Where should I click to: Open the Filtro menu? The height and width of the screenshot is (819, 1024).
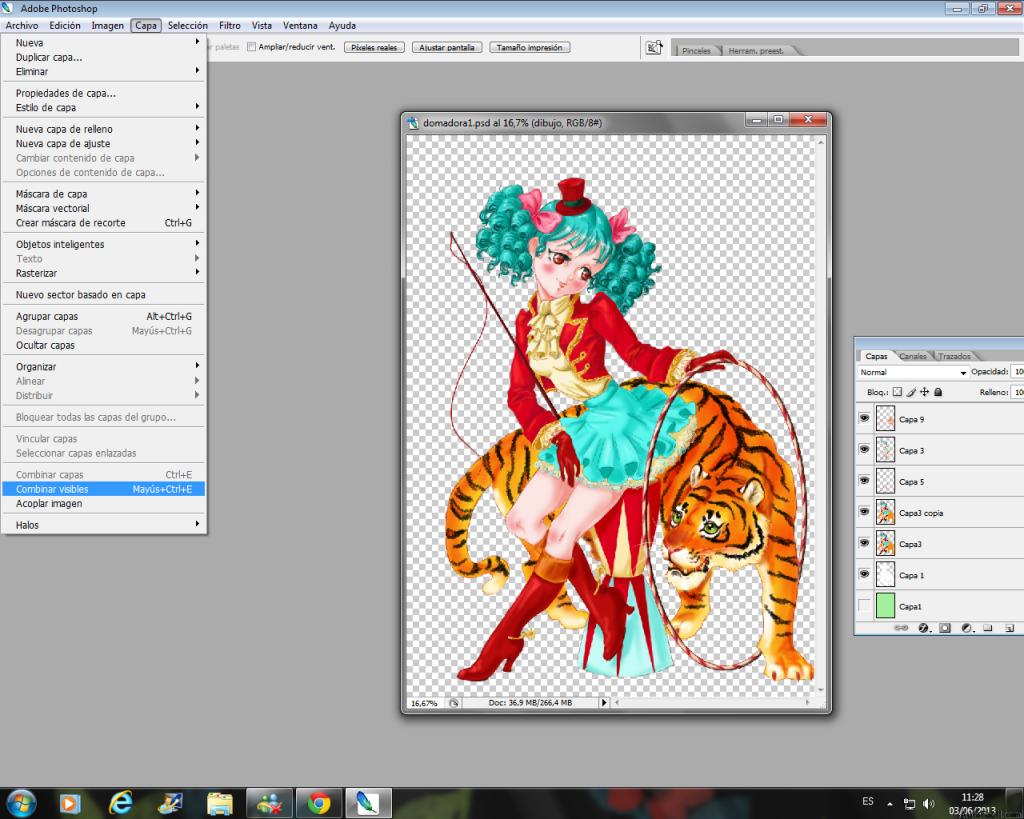click(229, 25)
